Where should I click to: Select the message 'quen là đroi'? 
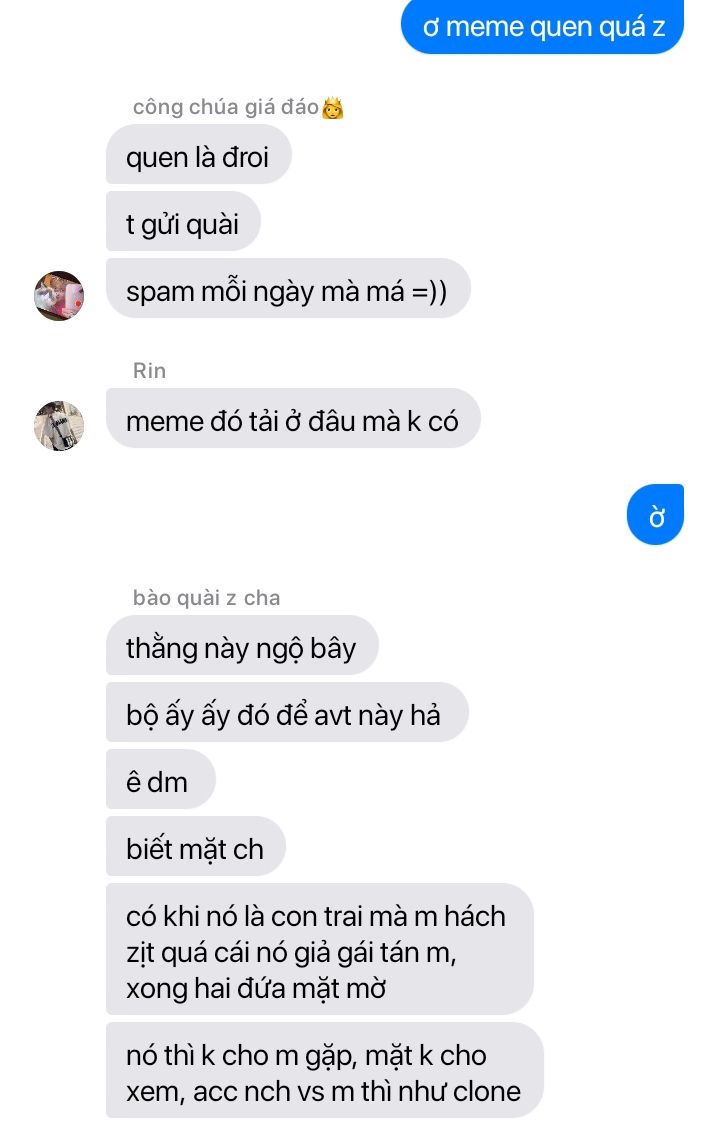[198, 155]
